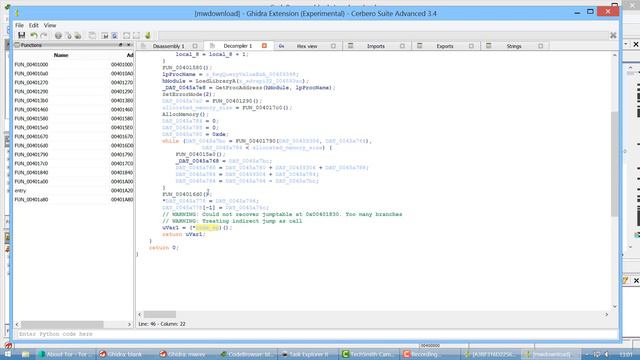
Task: Close the Imports tab
Action: coord(402,46)
